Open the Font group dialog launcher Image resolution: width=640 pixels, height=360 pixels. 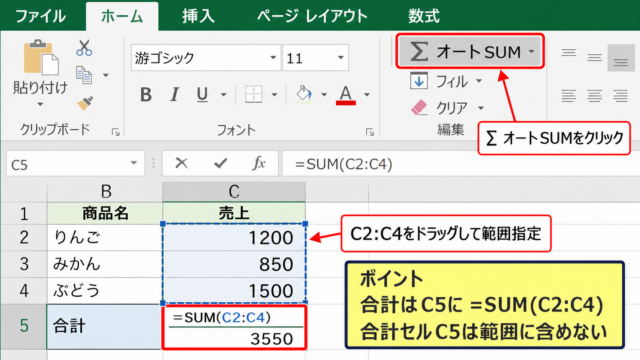click(x=370, y=132)
